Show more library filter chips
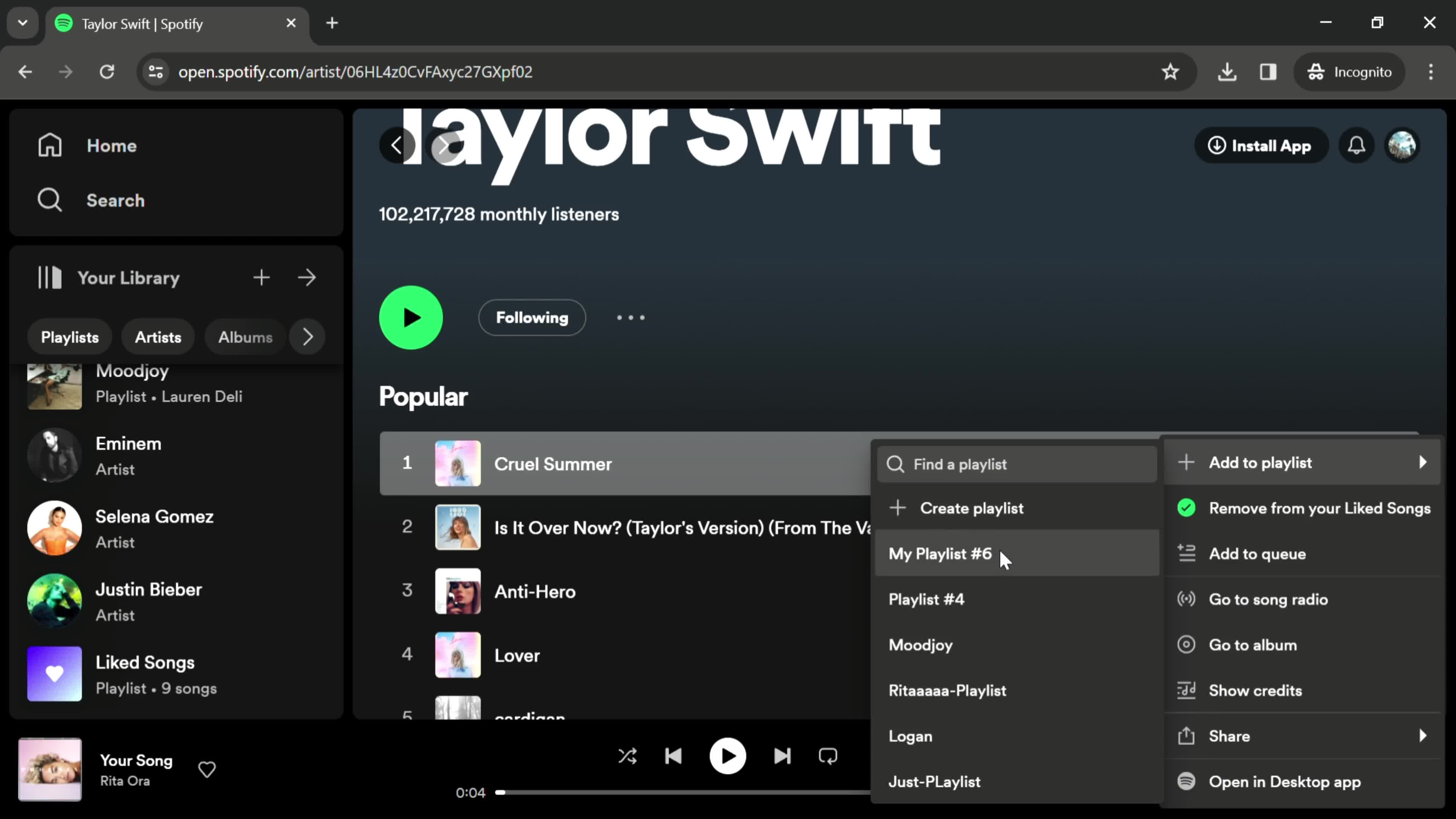Viewport: 1456px width, 819px height. [x=308, y=337]
